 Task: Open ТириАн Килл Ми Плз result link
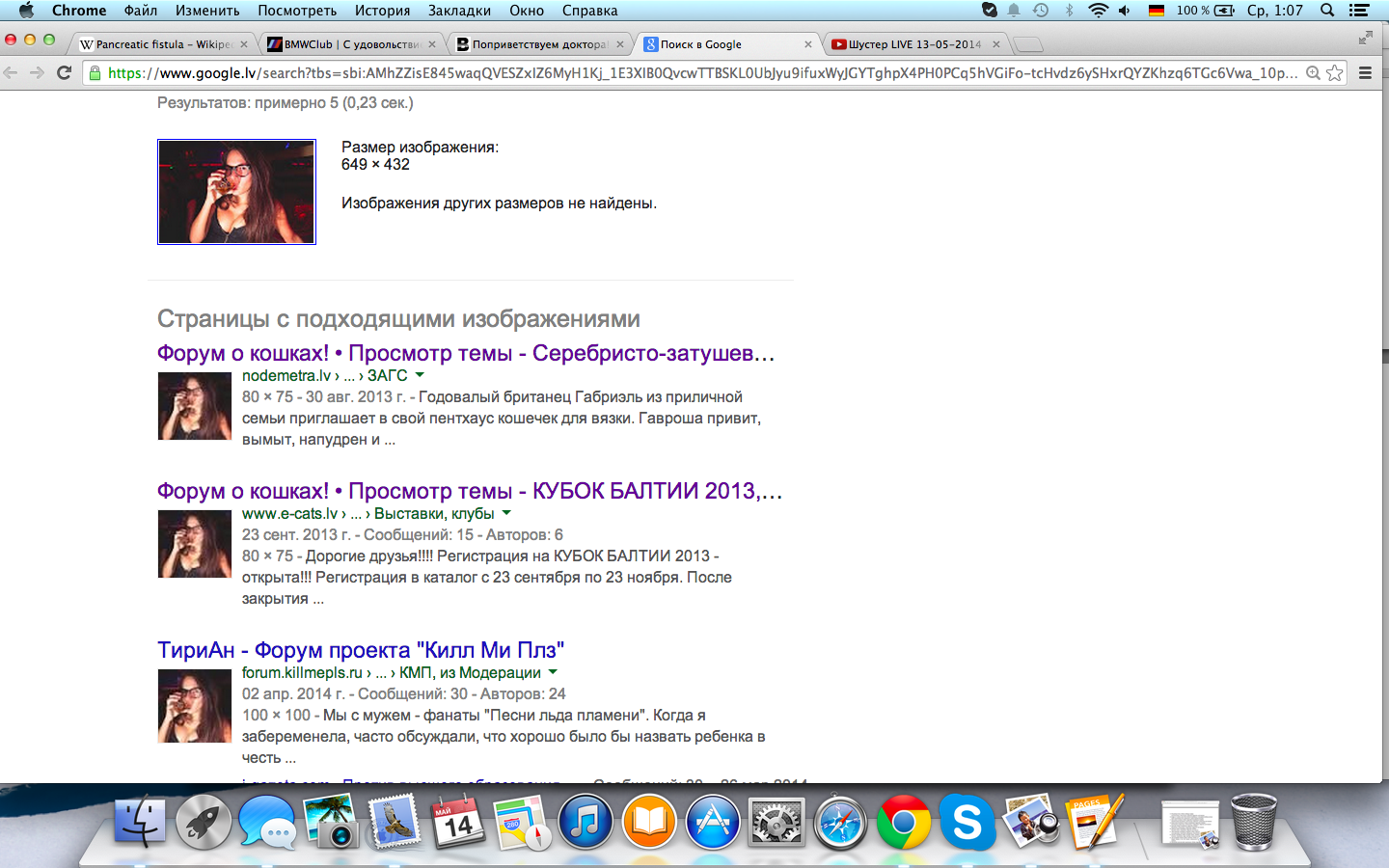(x=361, y=650)
